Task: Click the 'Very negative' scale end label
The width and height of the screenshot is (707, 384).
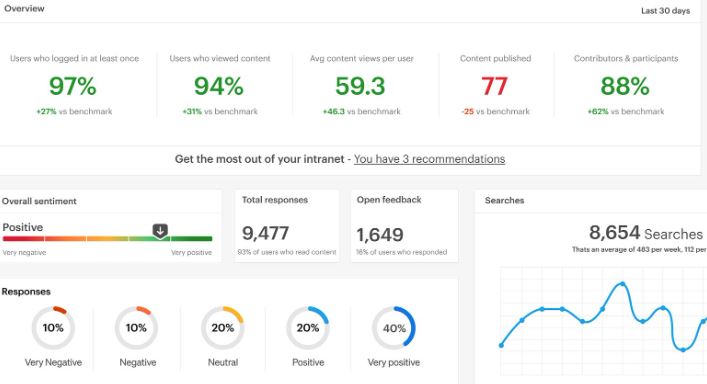Action: [24, 253]
